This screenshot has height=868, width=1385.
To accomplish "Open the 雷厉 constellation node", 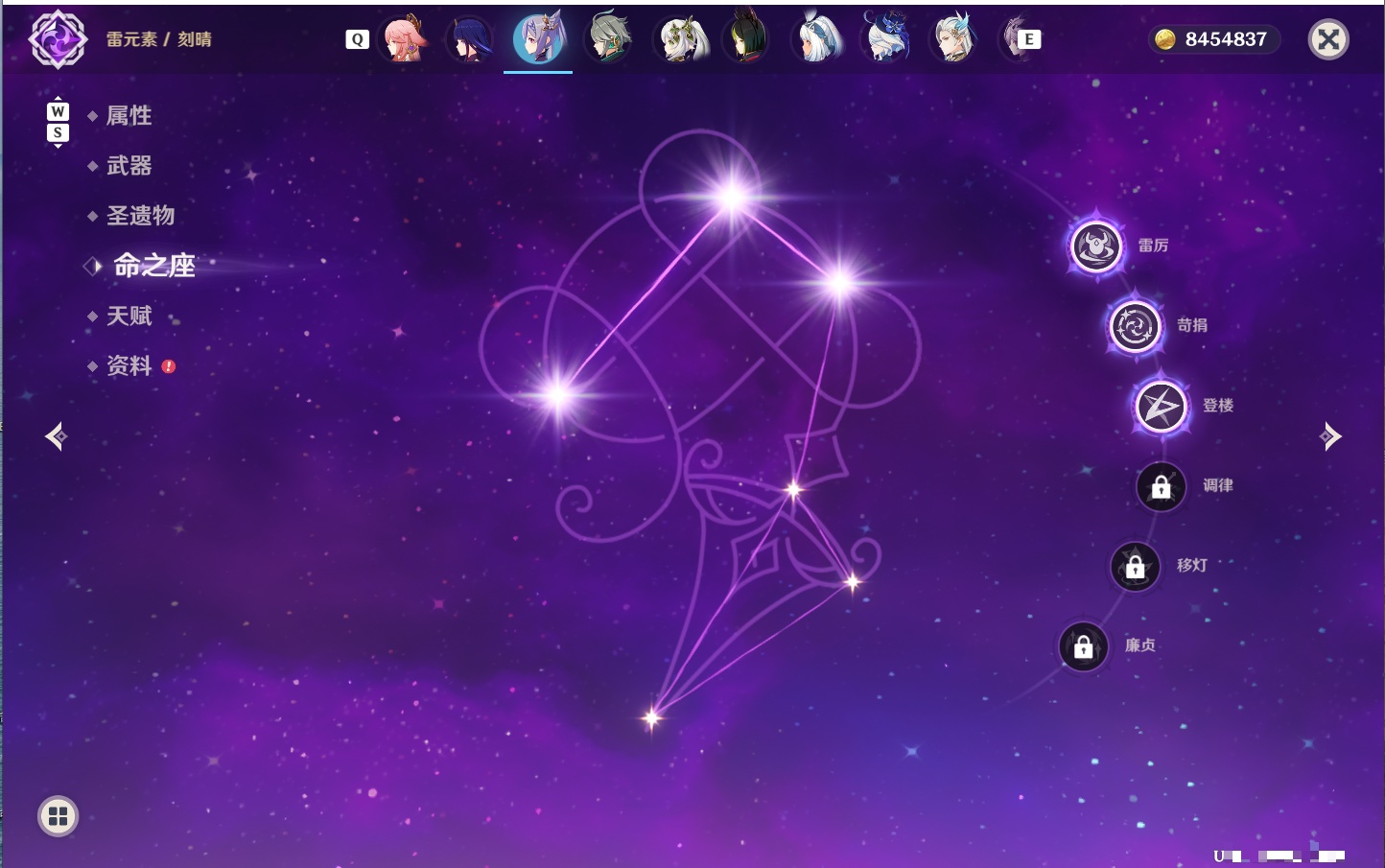I will (1096, 246).
